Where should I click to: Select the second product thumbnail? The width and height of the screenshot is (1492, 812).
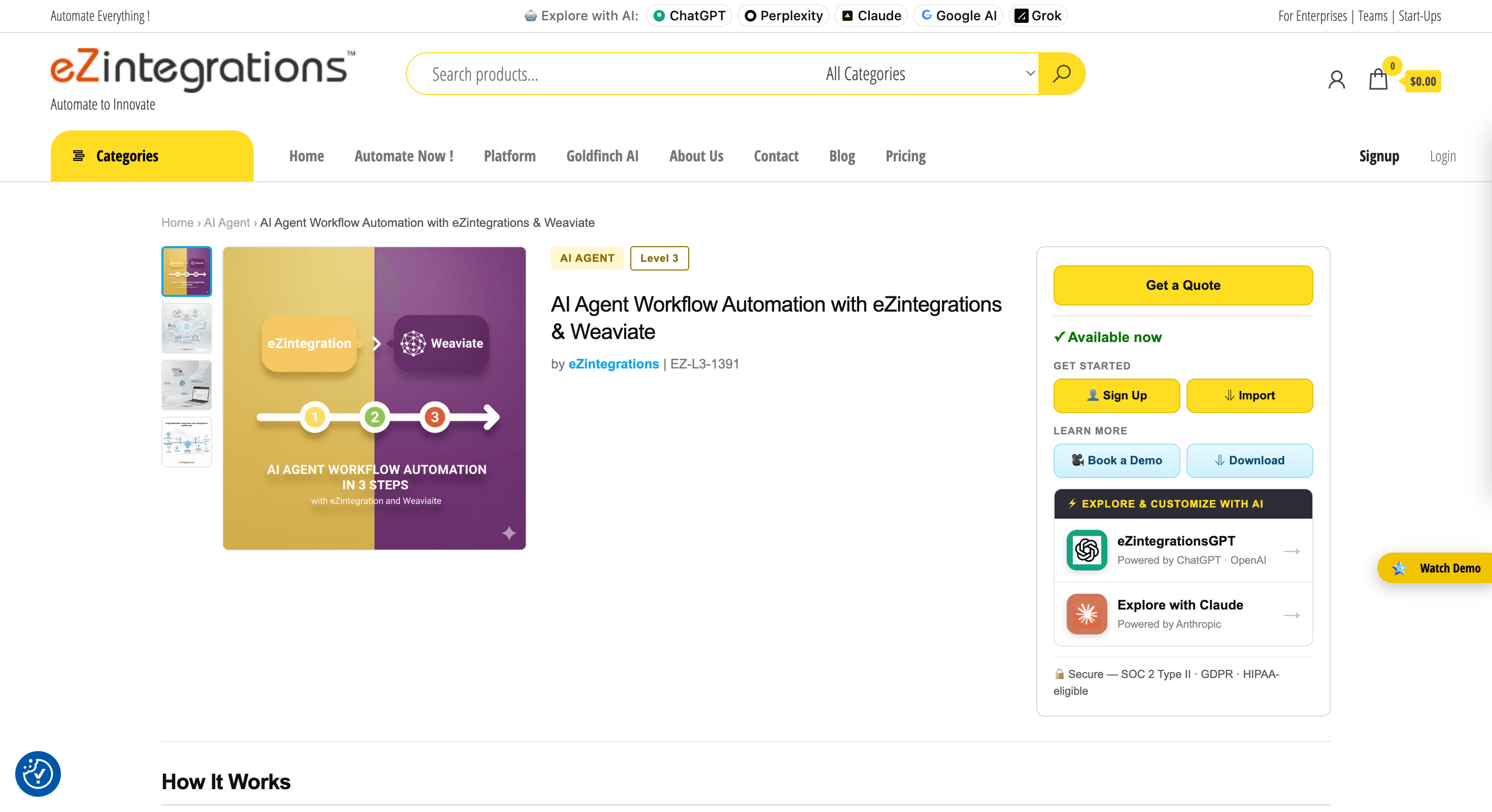point(187,328)
